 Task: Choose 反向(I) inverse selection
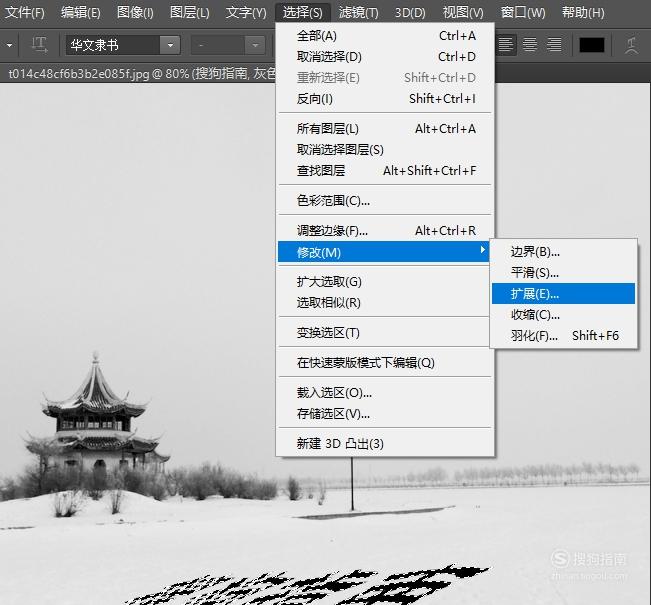point(386,99)
